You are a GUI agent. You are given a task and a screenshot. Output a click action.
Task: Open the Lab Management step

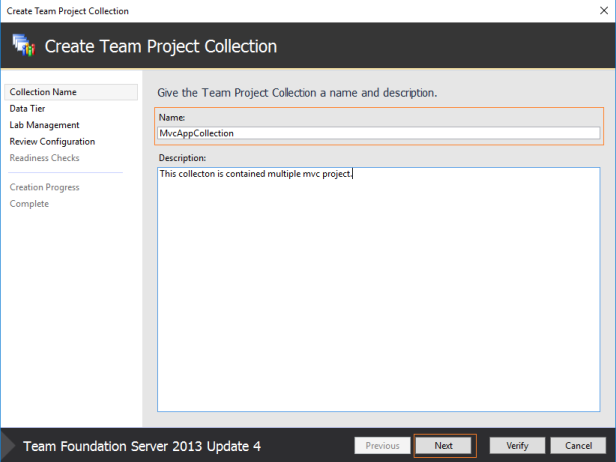pyautogui.click(x=44, y=125)
